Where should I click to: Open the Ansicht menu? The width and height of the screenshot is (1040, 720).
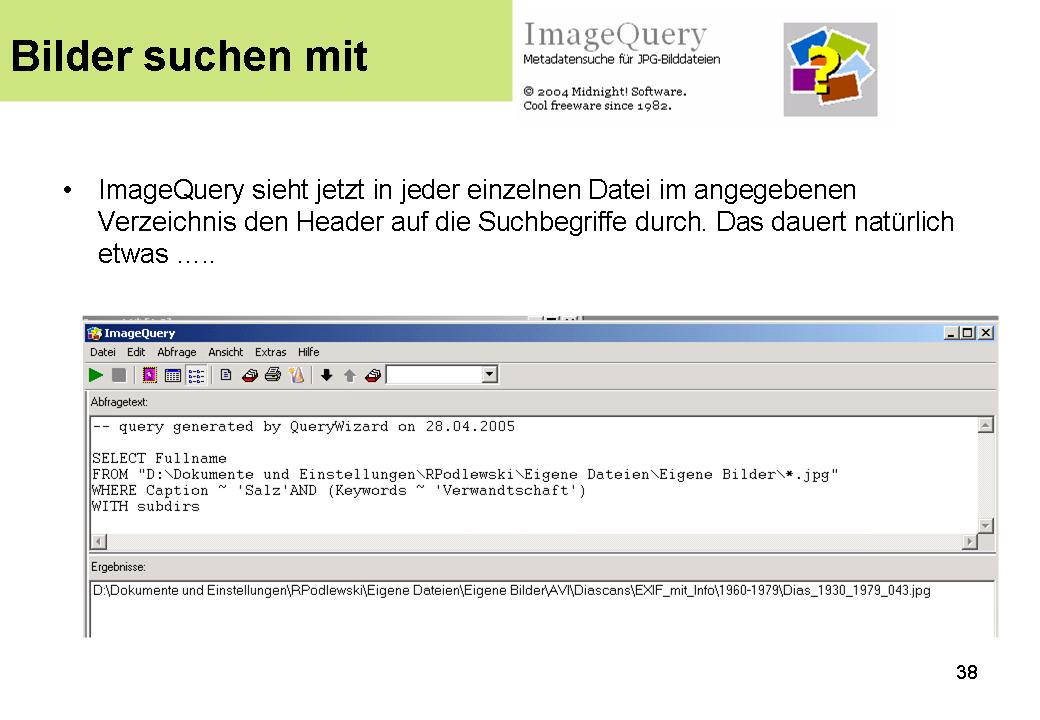pyautogui.click(x=226, y=352)
